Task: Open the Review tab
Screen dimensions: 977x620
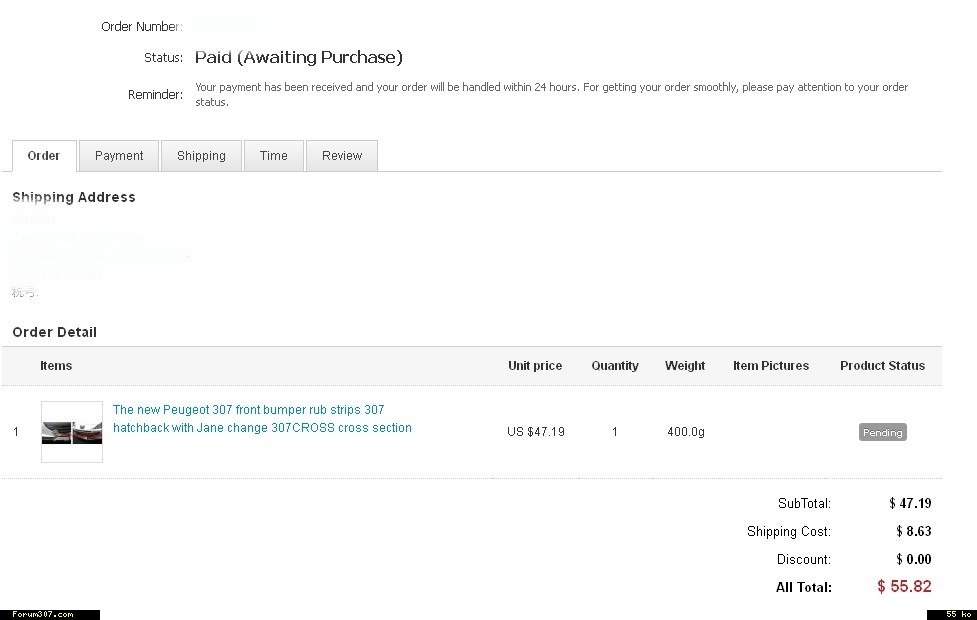Action: click(342, 156)
